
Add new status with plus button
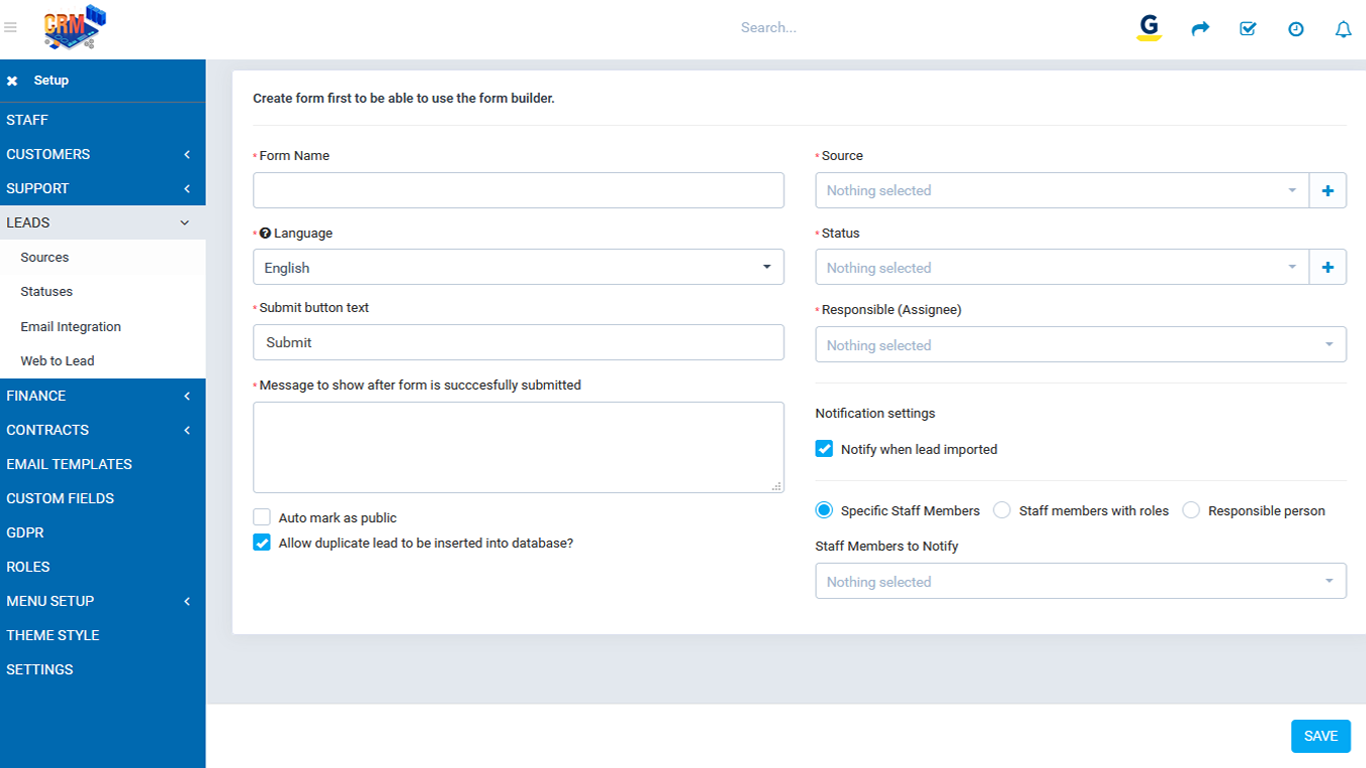(x=1327, y=268)
